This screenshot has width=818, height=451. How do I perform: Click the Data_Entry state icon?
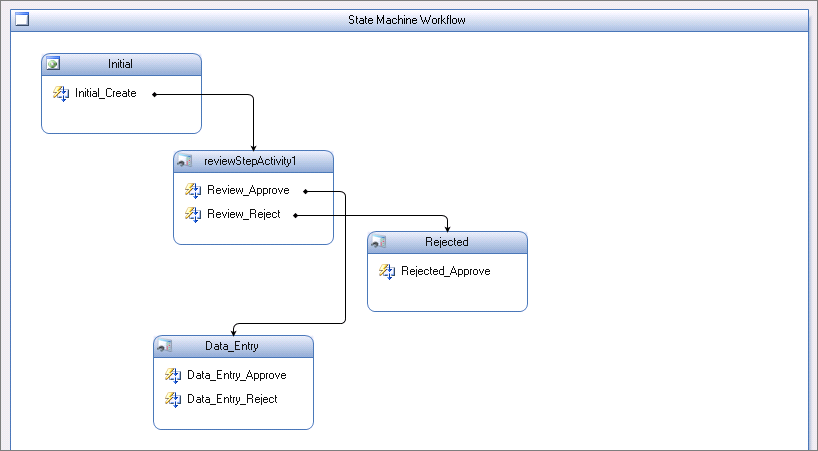click(165, 346)
